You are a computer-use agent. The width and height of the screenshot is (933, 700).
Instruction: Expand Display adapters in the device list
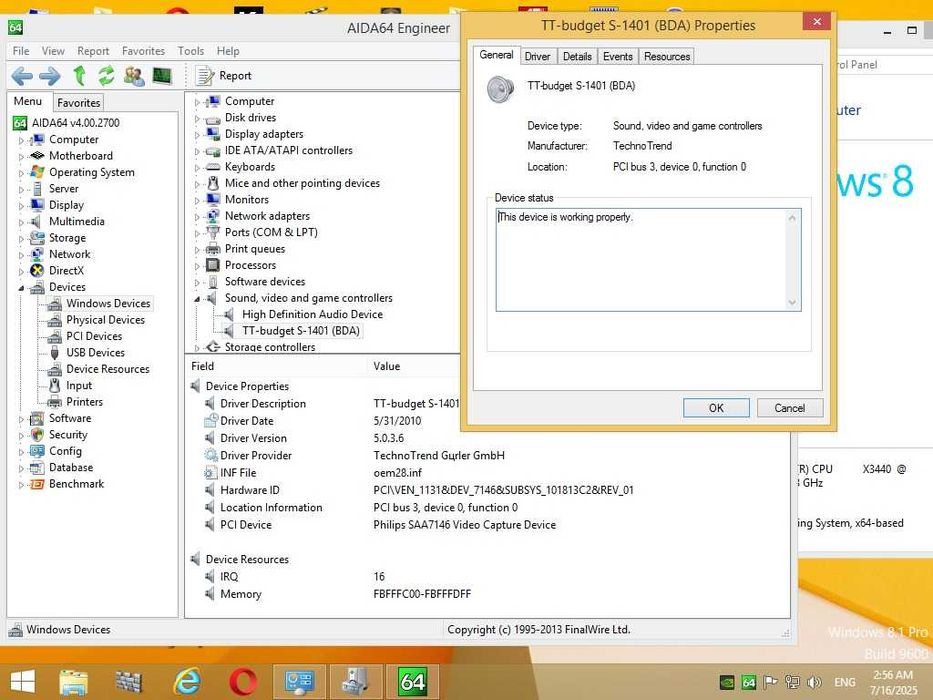point(197,135)
